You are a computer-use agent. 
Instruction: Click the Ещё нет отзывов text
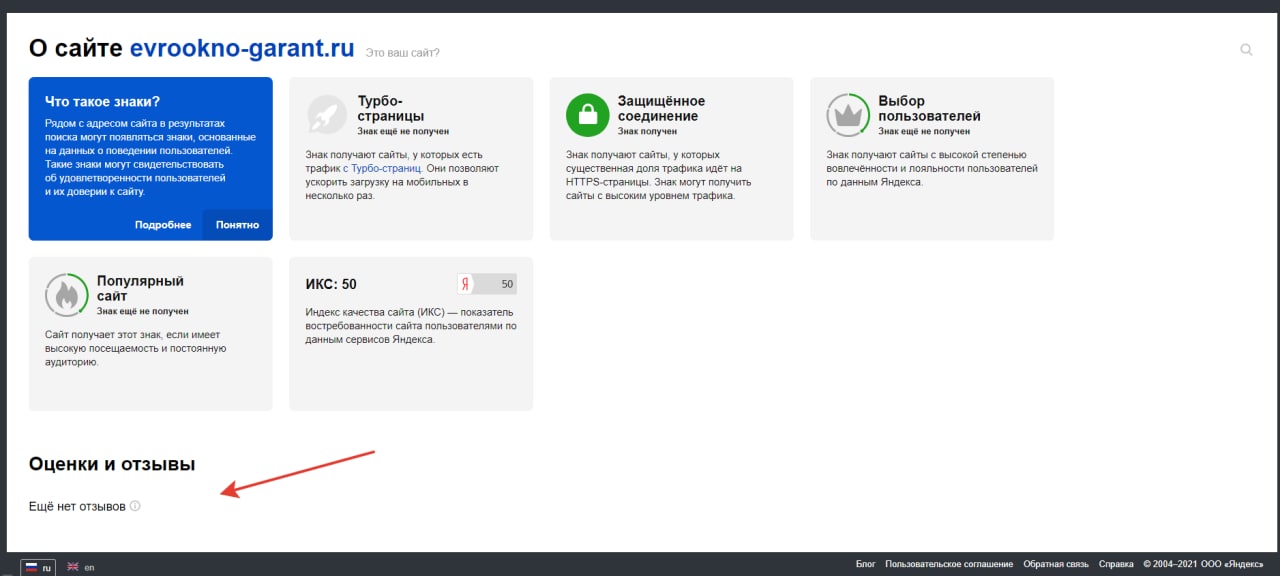click(x=77, y=507)
